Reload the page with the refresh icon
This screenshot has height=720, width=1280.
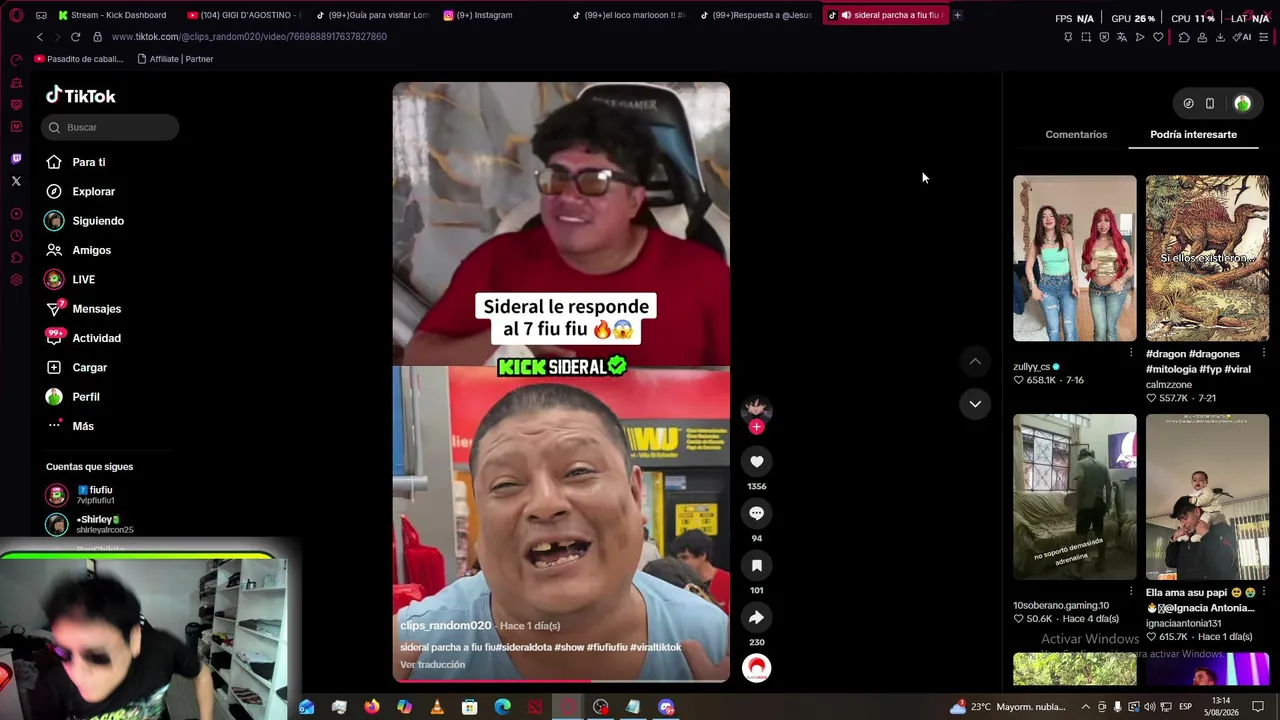[x=75, y=37]
